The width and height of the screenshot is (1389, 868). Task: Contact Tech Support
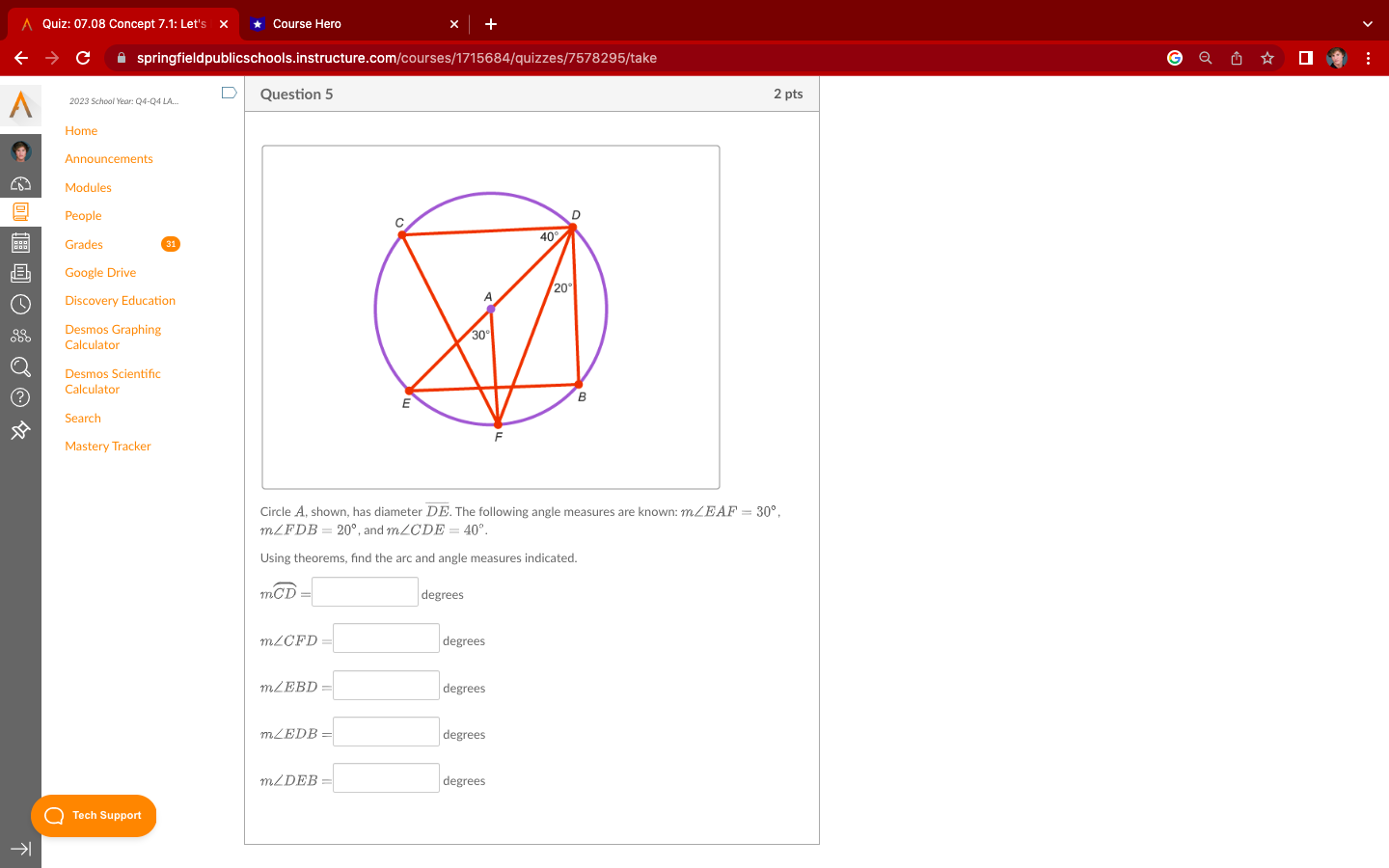tap(94, 816)
